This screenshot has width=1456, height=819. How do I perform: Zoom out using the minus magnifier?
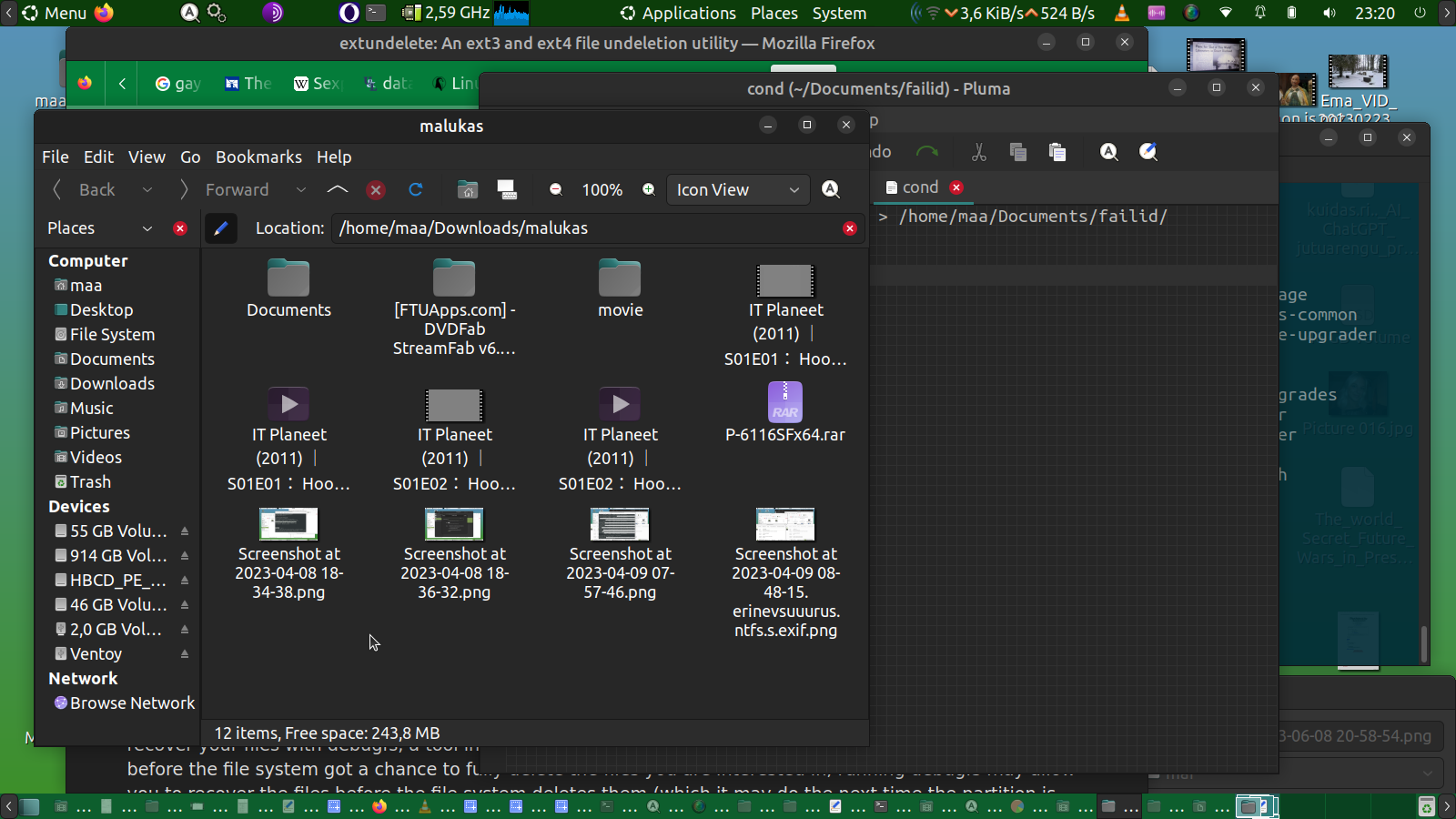point(556,189)
